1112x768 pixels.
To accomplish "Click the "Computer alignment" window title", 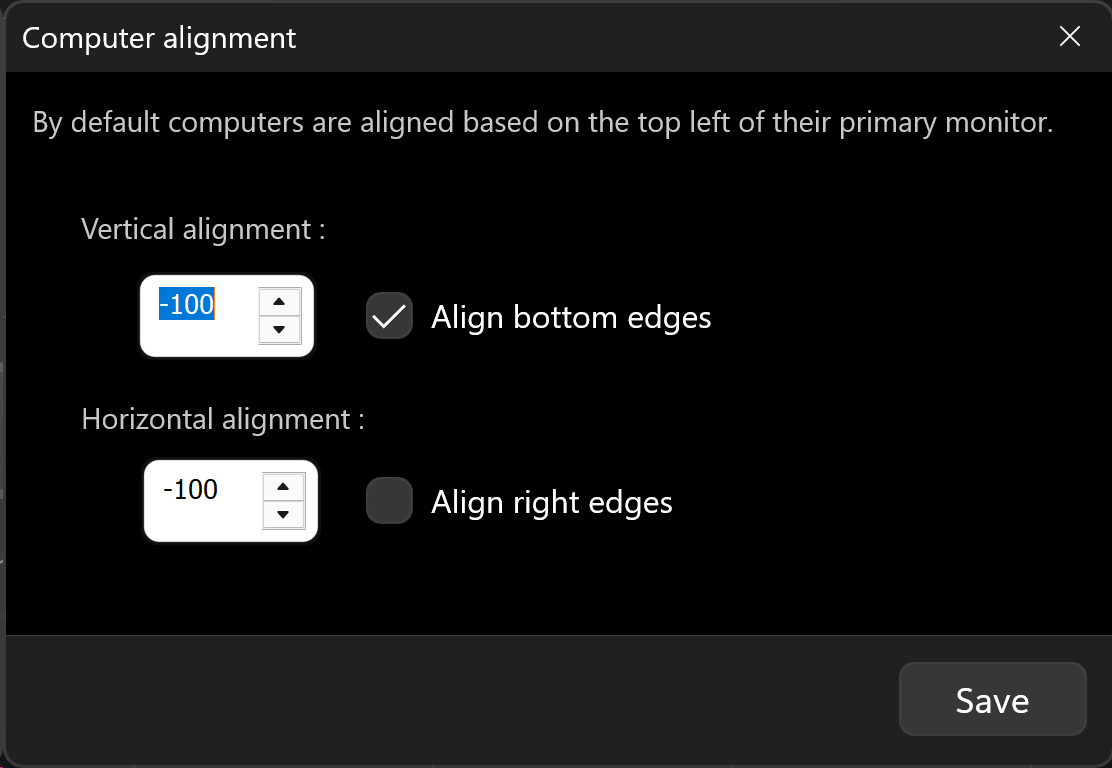I will point(159,38).
